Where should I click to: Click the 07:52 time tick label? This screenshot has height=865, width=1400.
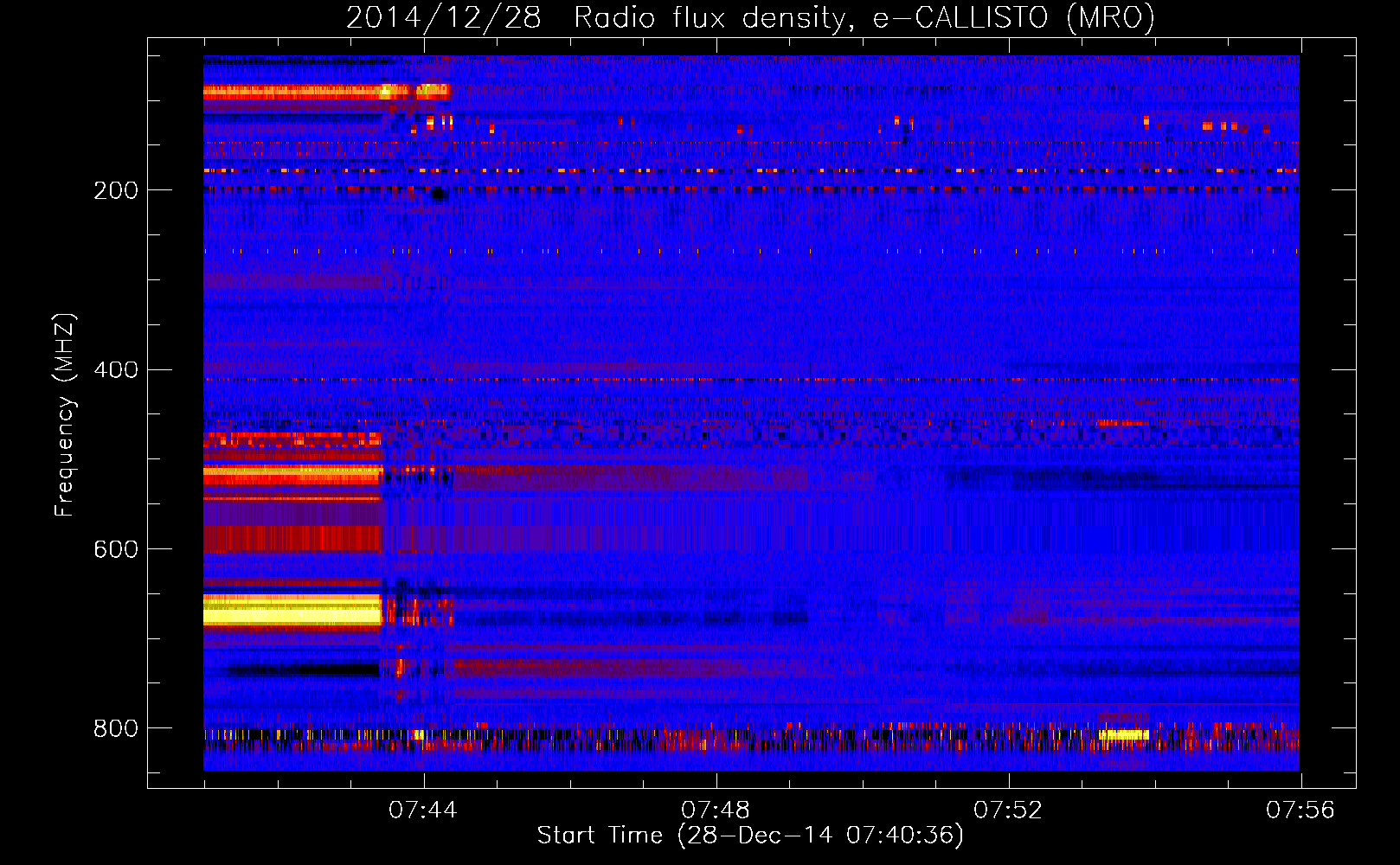[x=1008, y=811]
